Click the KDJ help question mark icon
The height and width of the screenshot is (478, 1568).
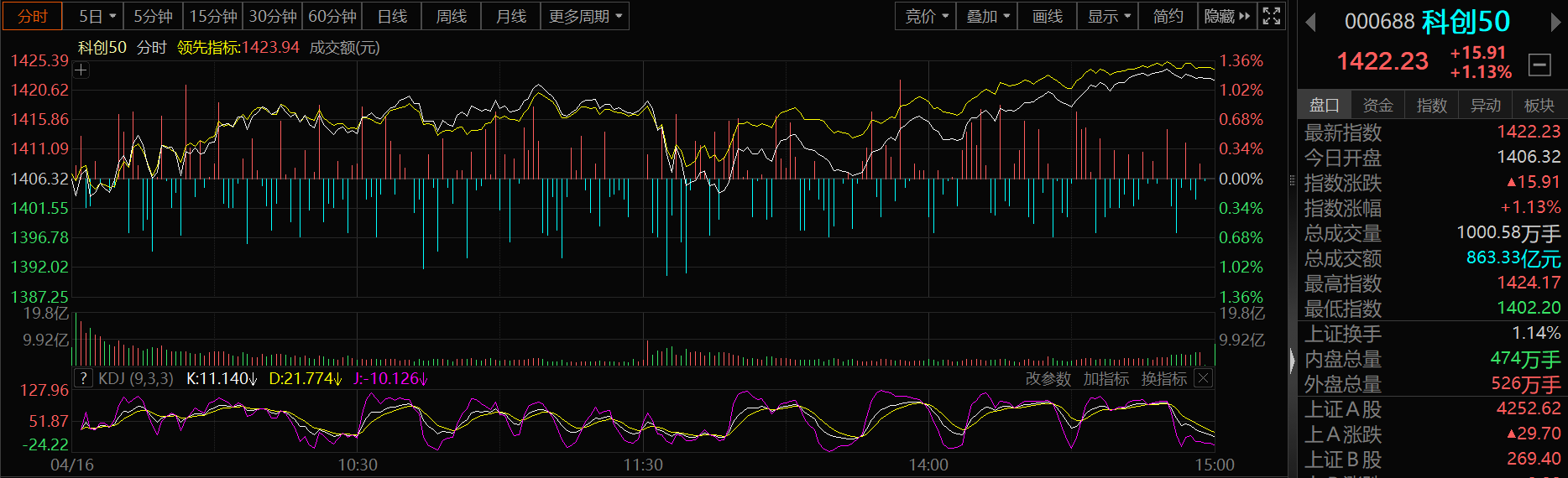click(83, 378)
